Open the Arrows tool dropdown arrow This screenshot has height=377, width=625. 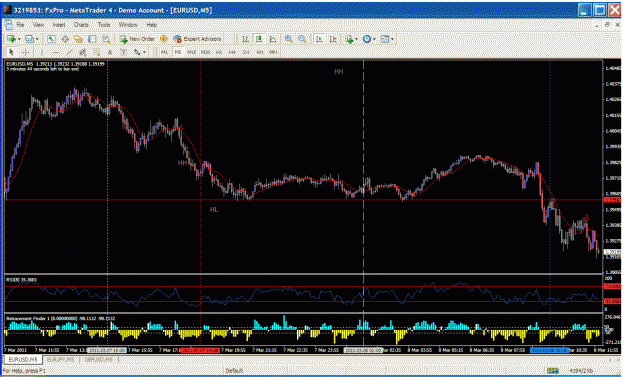(144, 52)
